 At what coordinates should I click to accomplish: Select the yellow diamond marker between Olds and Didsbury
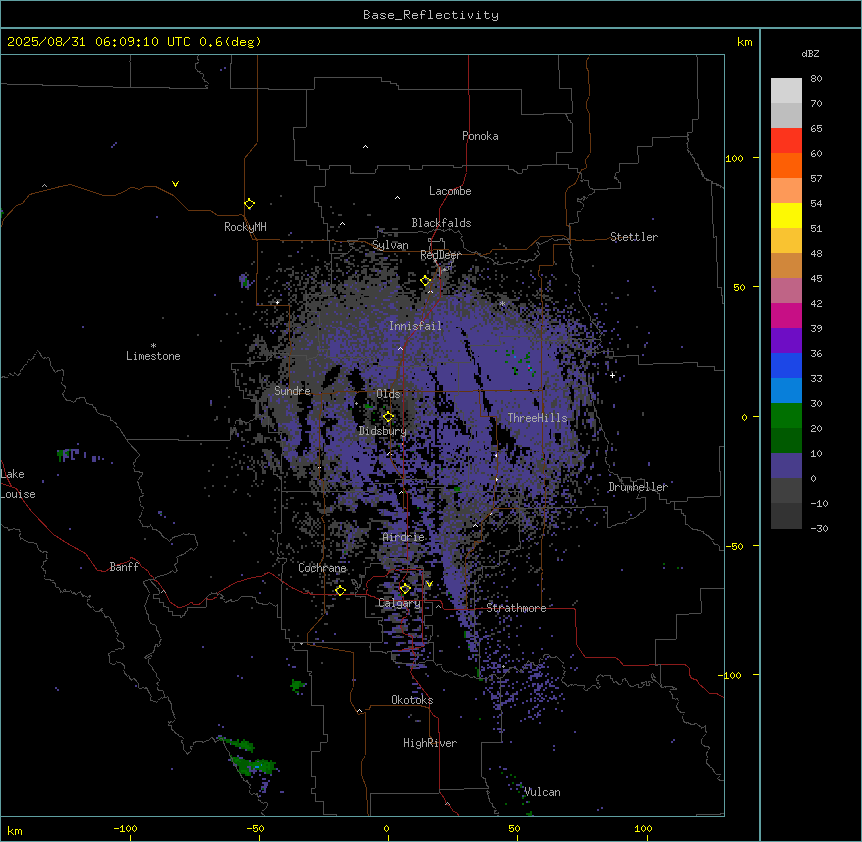388,417
